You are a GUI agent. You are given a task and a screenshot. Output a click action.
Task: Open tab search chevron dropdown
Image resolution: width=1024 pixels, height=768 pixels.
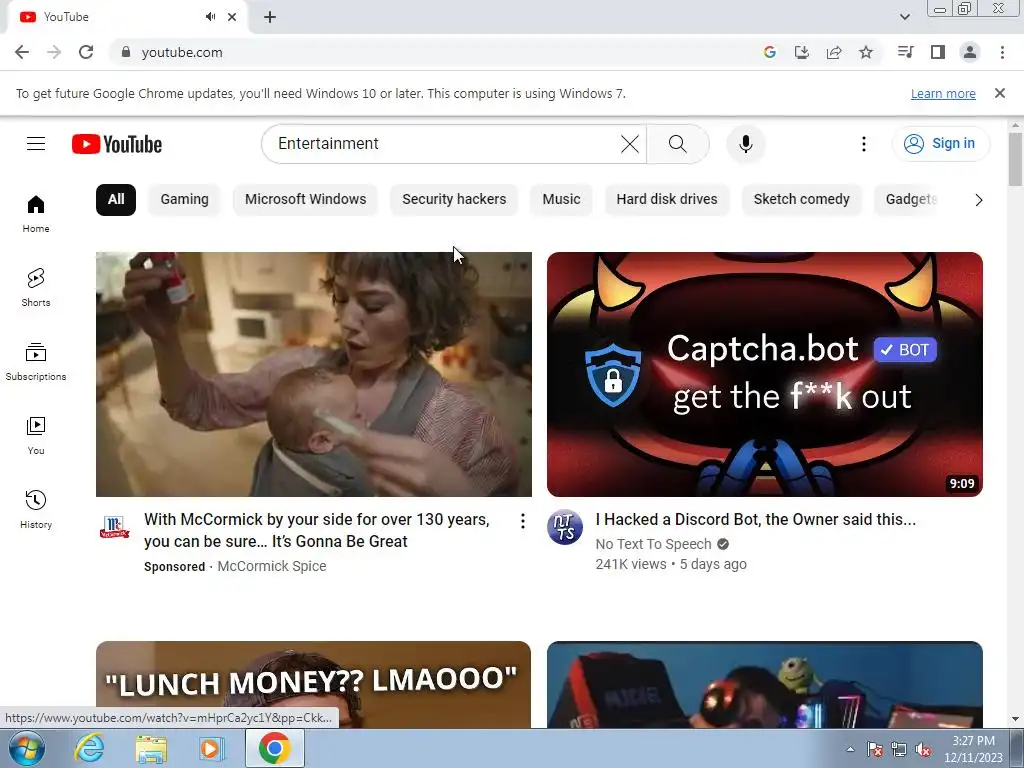coord(904,17)
